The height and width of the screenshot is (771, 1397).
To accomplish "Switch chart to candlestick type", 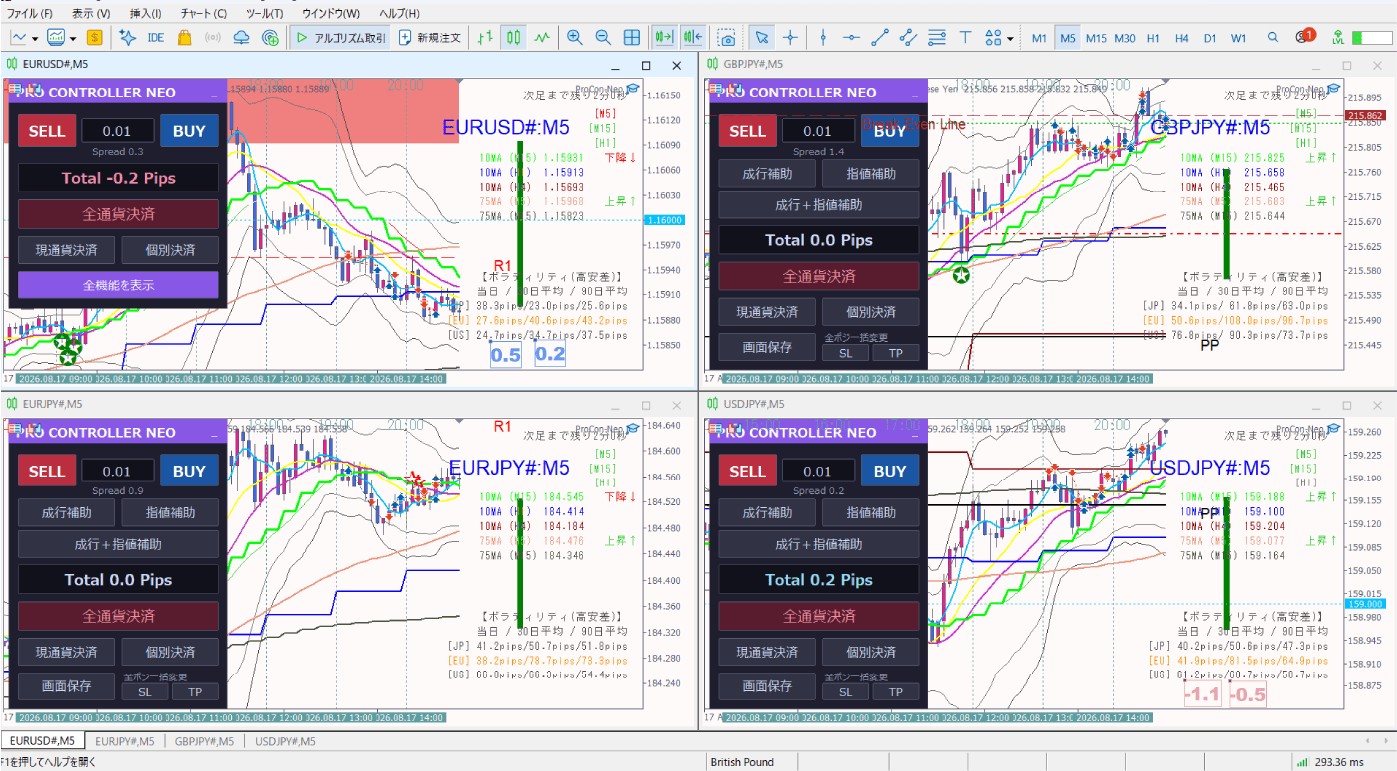I will click(514, 37).
